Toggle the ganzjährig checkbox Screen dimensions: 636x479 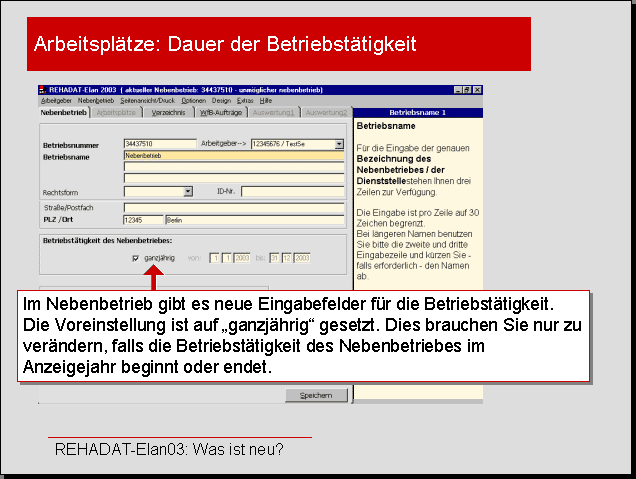(136, 258)
